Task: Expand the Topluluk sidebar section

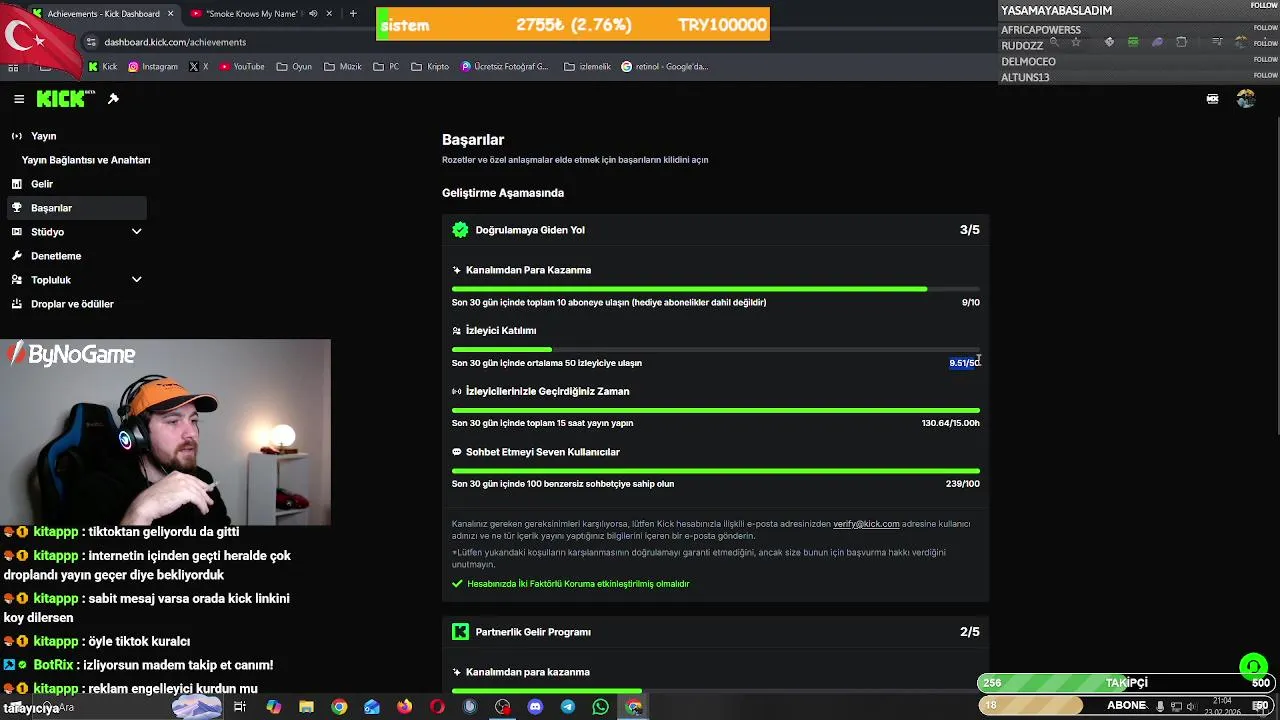Action: coord(75,280)
